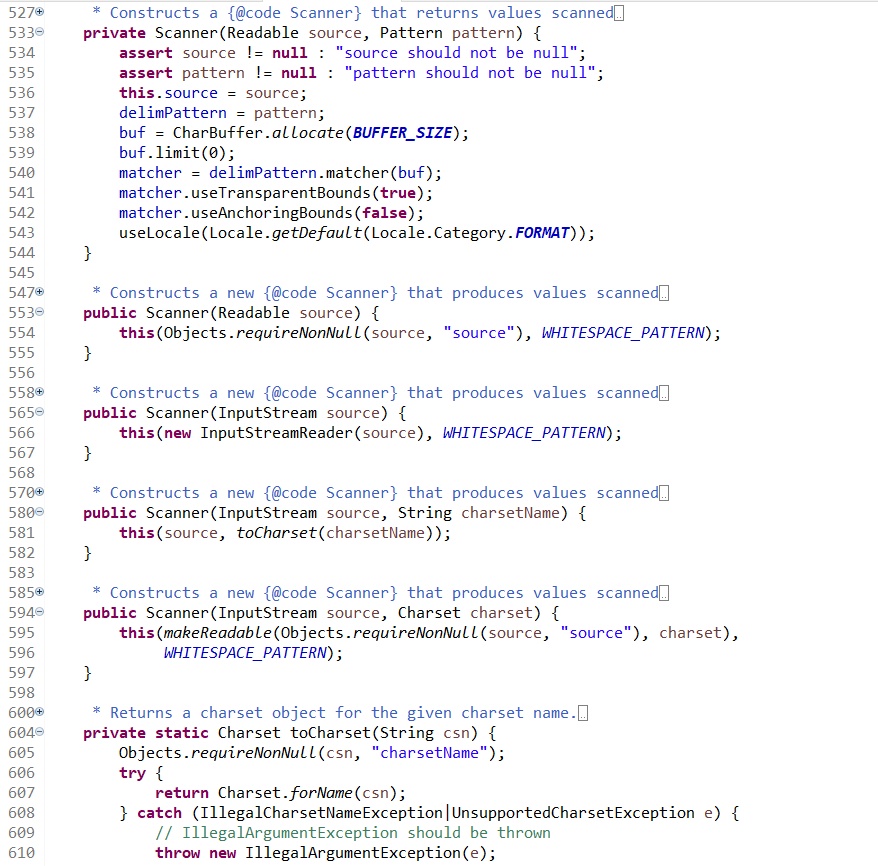Click the useLocale method call
This screenshot has height=866, width=878.
[159, 232]
